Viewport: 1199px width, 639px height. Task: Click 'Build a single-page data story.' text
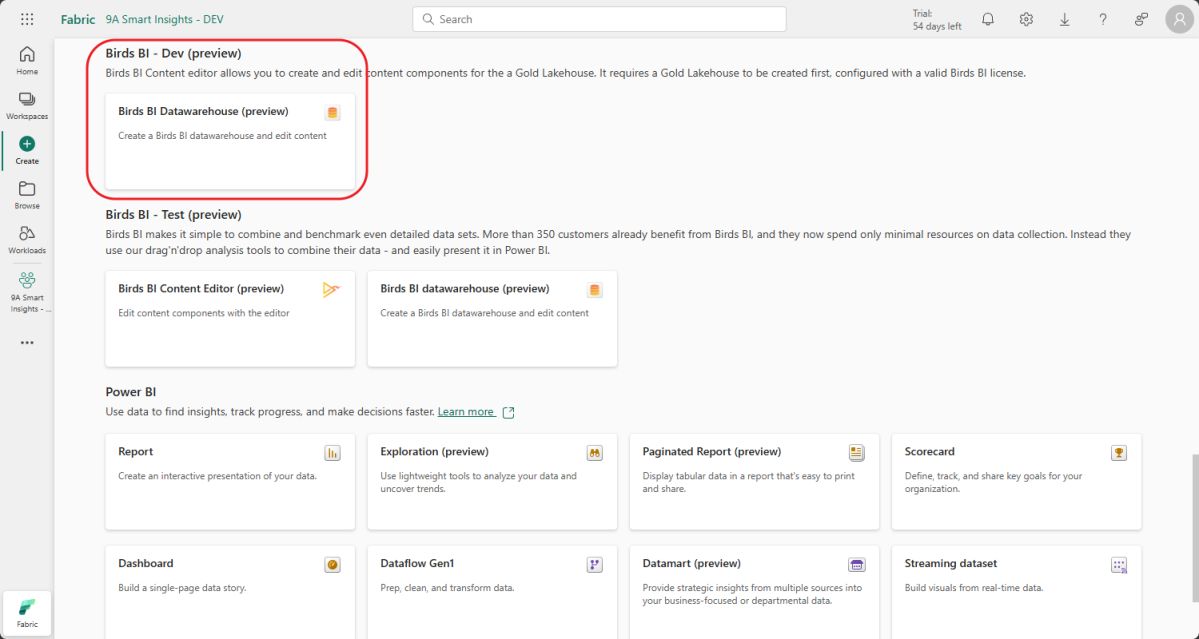pyautogui.click(x=182, y=588)
